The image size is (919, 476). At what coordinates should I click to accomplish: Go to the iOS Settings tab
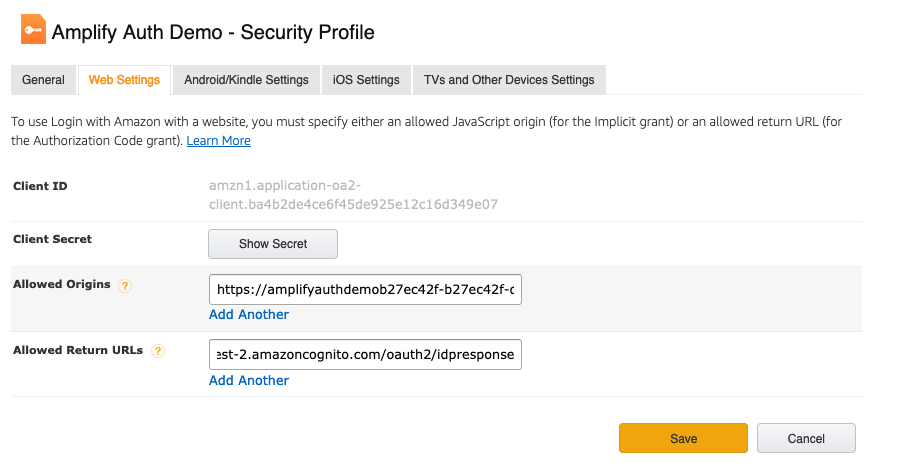(366, 80)
